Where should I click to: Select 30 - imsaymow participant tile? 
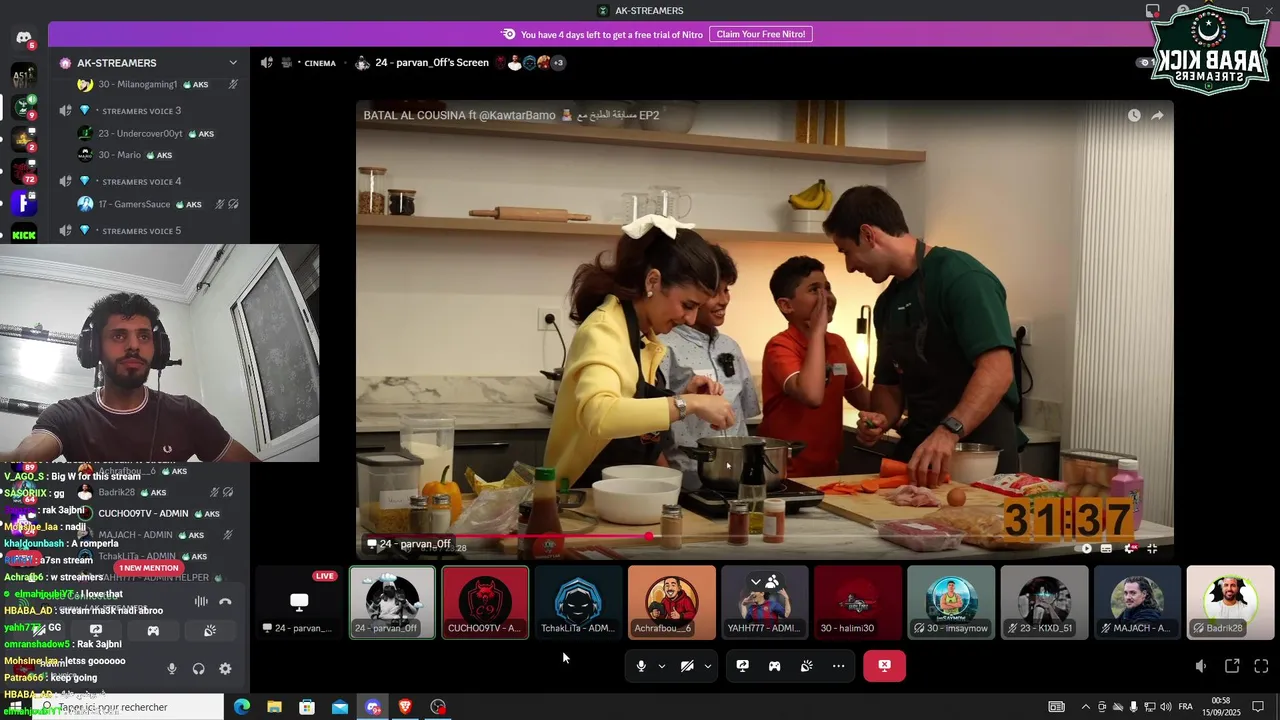[x=950, y=602]
